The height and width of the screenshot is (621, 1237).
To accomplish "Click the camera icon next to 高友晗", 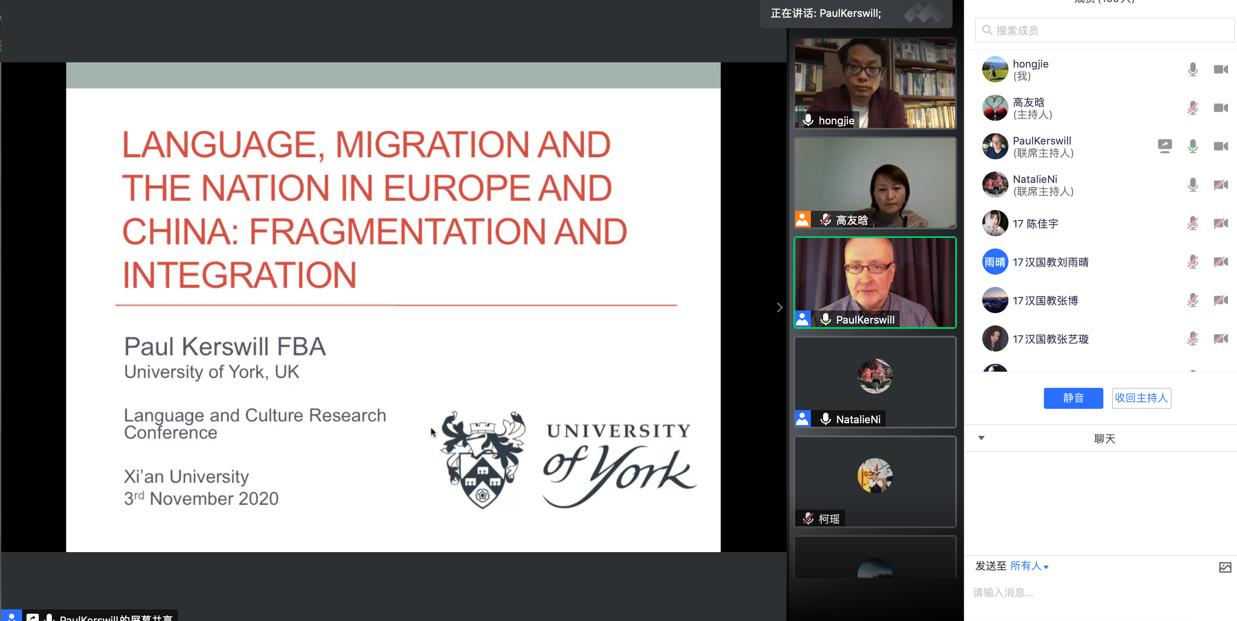I will [1220, 108].
